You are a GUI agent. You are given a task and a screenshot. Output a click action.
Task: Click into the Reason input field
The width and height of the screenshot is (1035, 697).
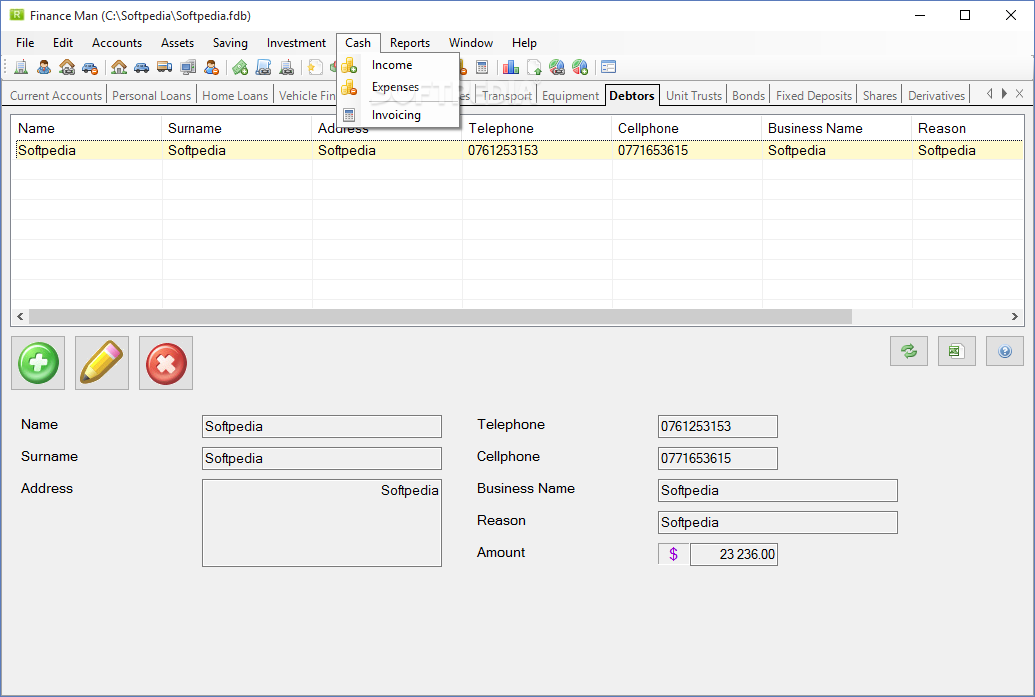tap(778, 523)
